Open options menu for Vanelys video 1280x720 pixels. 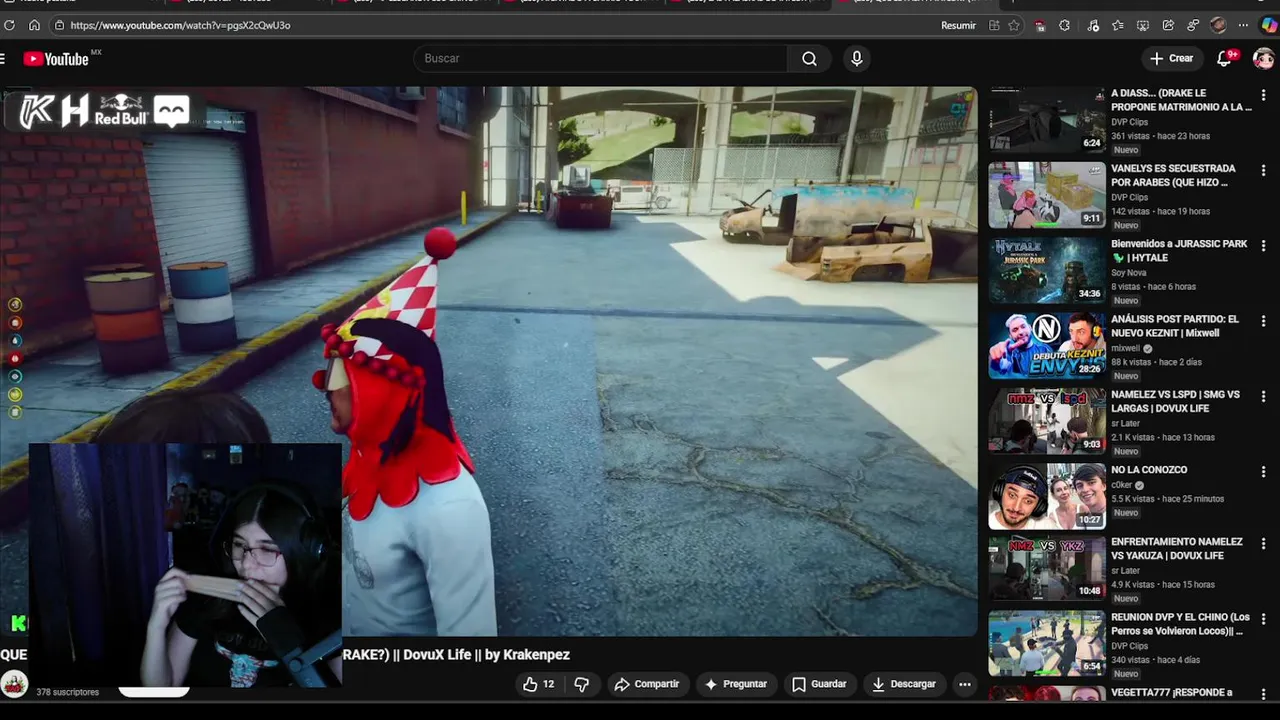point(1263,171)
